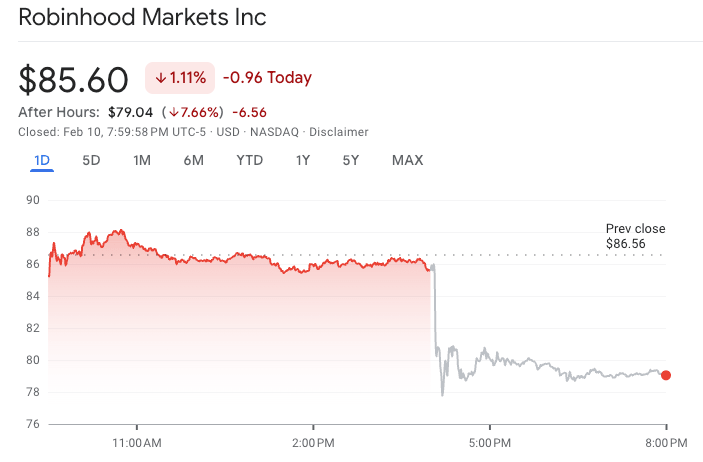Show the 6M price history tab
Image resolution: width=703 pixels, height=462 pixels.
(193, 160)
